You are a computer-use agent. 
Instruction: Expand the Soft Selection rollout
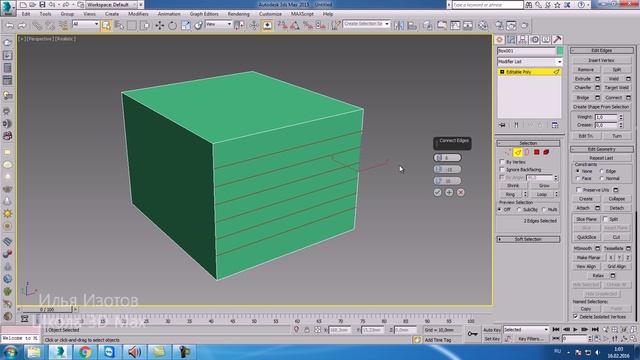(528, 239)
